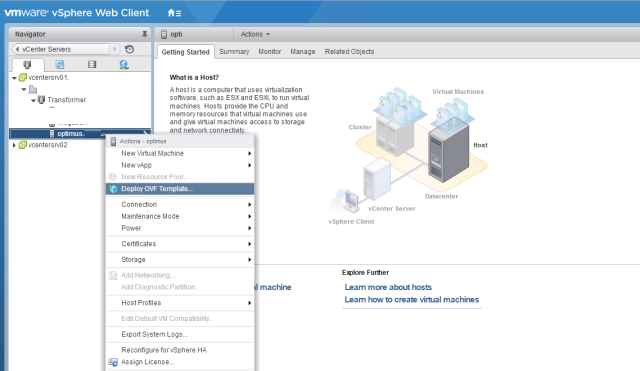Collapse the datacenter folder node

tap(24, 89)
